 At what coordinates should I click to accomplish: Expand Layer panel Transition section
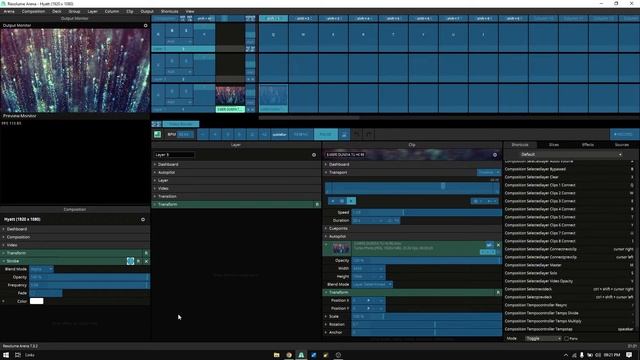[x=155, y=197]
